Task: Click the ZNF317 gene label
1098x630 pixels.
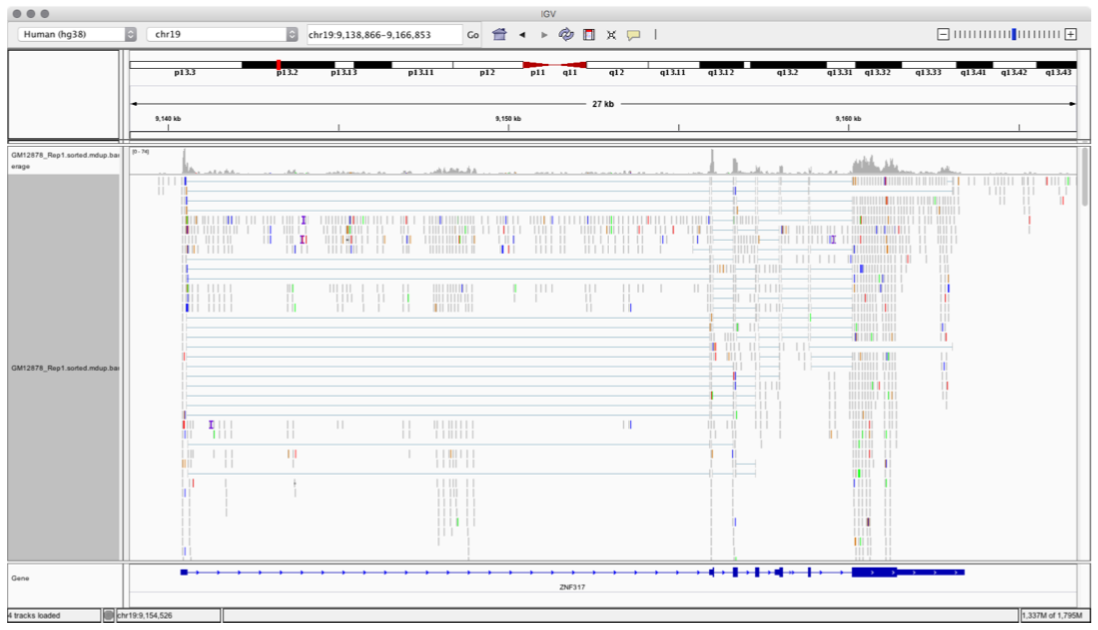Action: click(572, 587)
